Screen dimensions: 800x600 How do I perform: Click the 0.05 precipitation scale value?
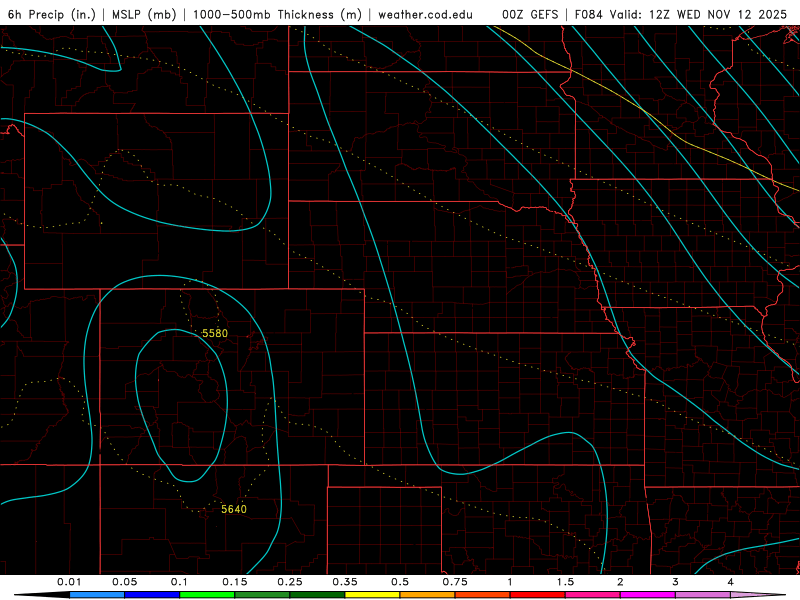[124, 582]
